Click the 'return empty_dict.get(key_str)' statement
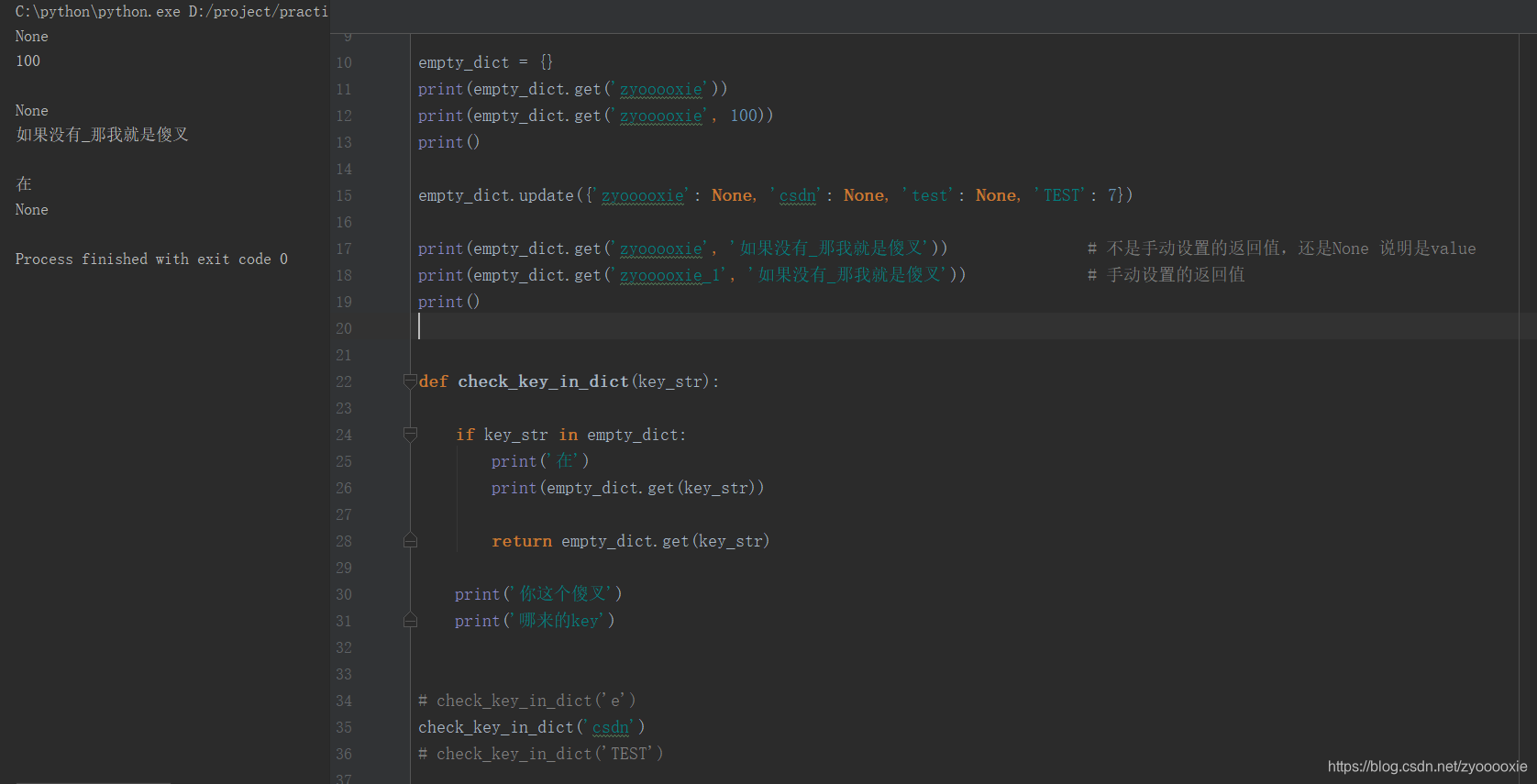The height and width of the screenshot is (784, 1537). (631, 541)
